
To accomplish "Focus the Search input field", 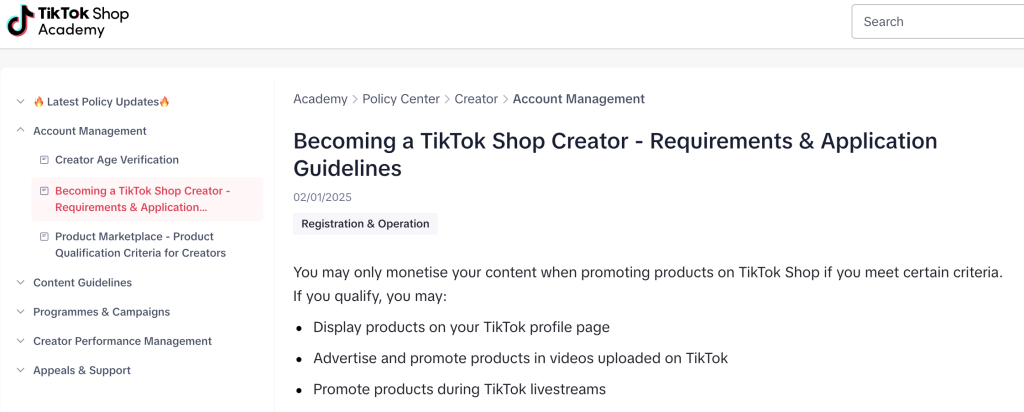I will 938,22.
